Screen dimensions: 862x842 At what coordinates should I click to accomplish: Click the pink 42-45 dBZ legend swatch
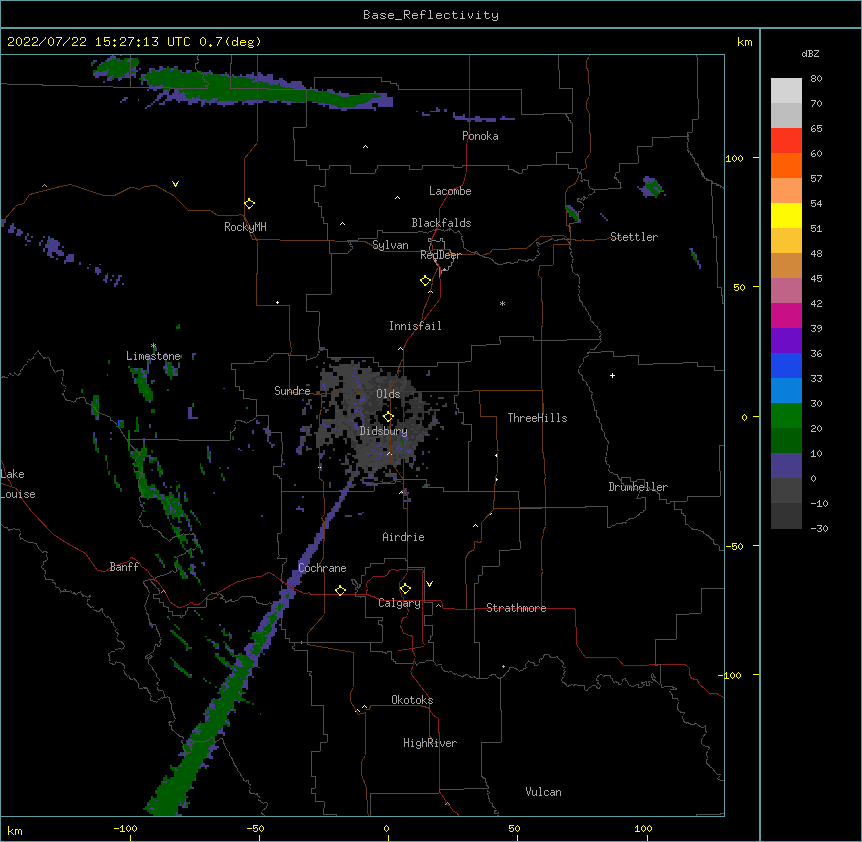point(786,290)
